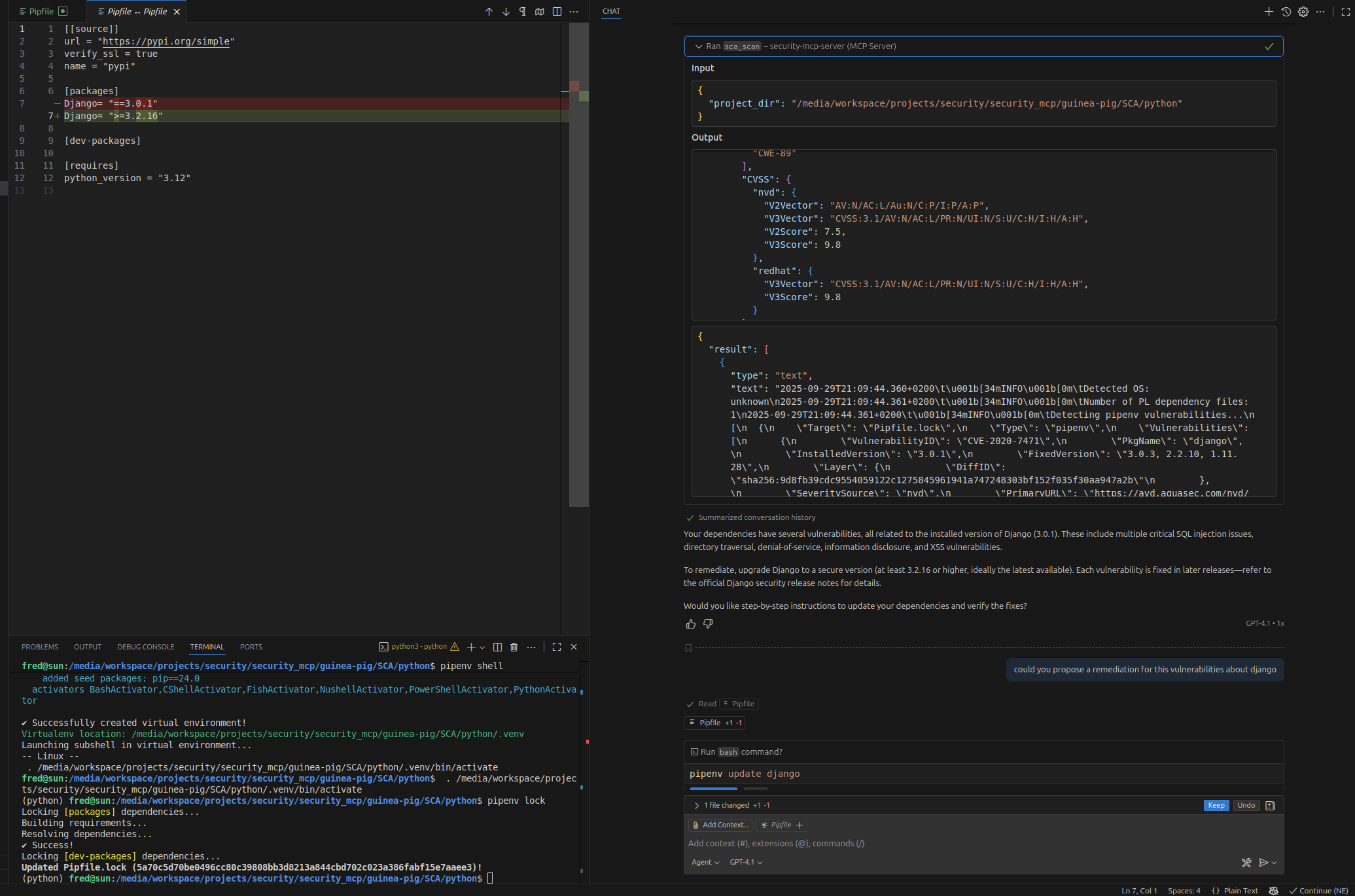1355x896 pixels.
Task: Show whitespace with the pilcrow icon
Action: click(521, 11)
